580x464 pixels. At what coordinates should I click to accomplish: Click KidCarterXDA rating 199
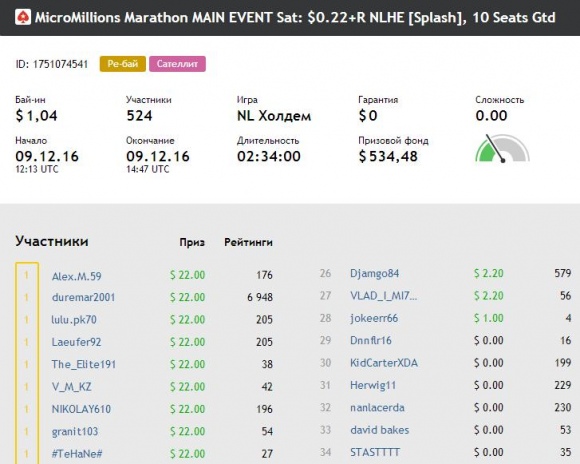tap(563, 363)
